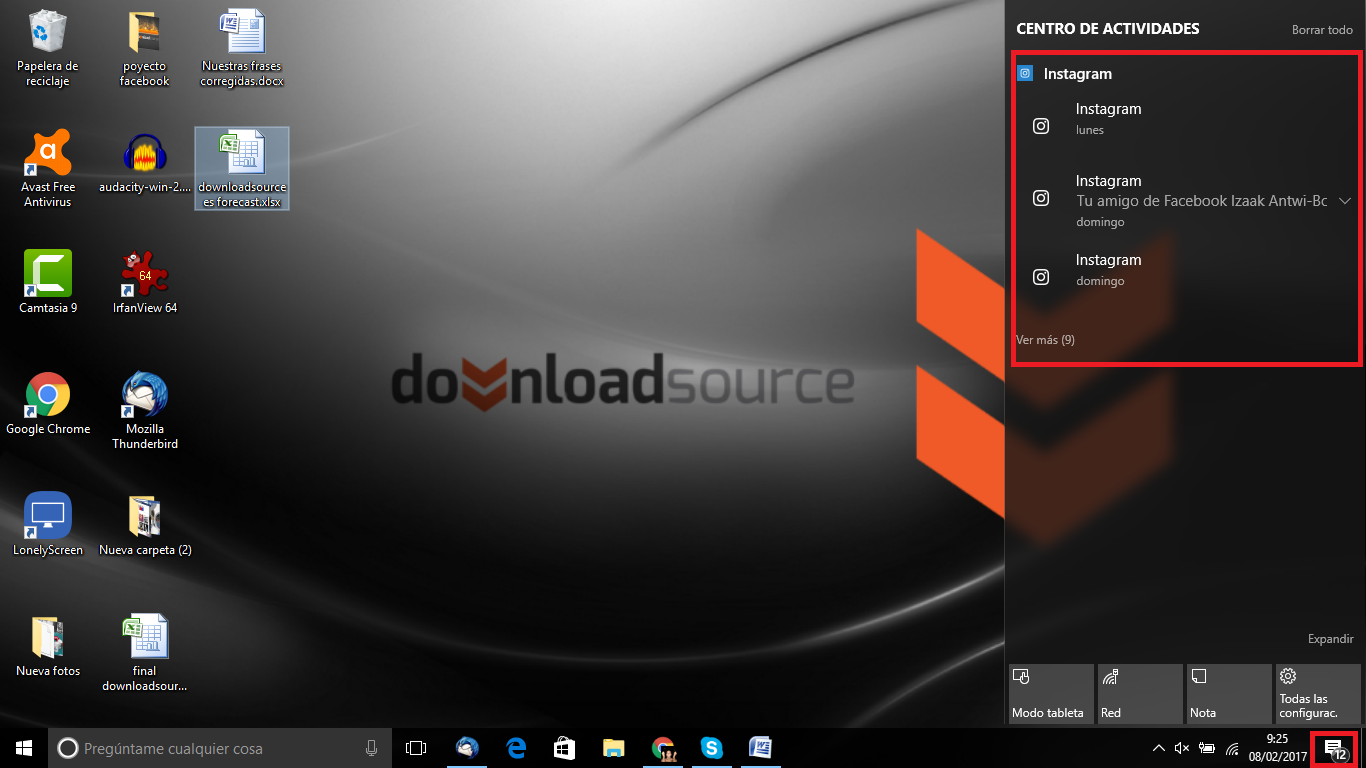This screenshot has width=1366, height=768.
Task: Open Todas las configurac. tile
Action: [1318, 694]
